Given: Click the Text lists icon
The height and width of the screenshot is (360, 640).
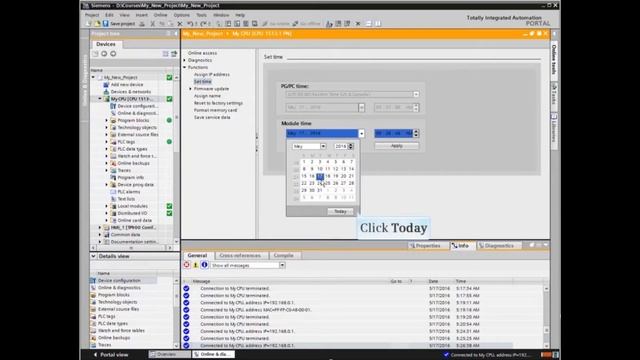Looking at the screenshot, I should [x=113, y=199].
